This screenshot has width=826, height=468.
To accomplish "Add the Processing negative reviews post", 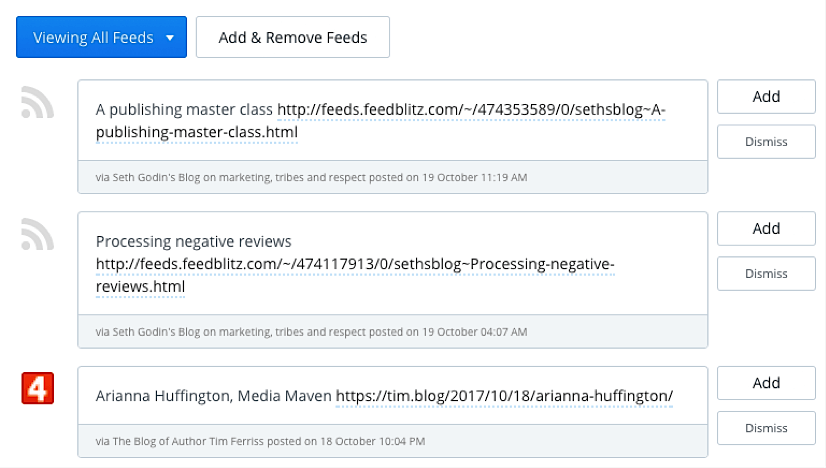I will pos(766,228).
